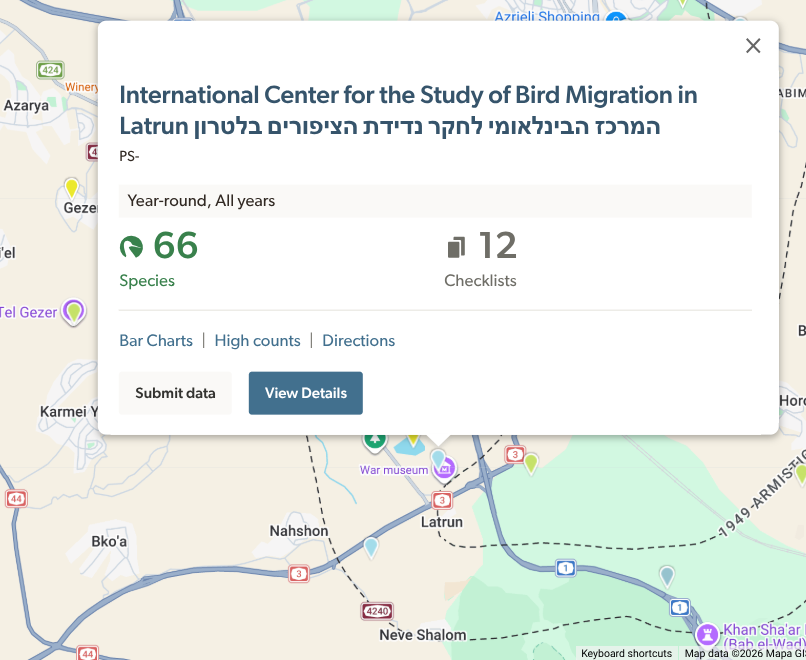Click the PS- region code text

tap(129, 156)
